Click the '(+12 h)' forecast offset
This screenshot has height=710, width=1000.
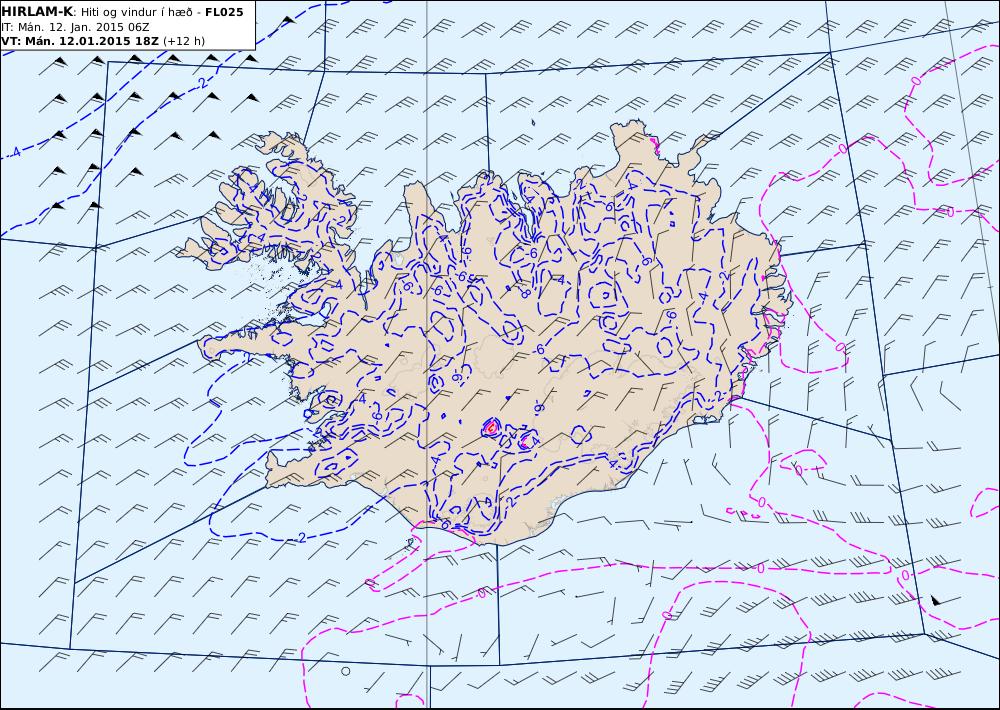(x=184, y=41)
